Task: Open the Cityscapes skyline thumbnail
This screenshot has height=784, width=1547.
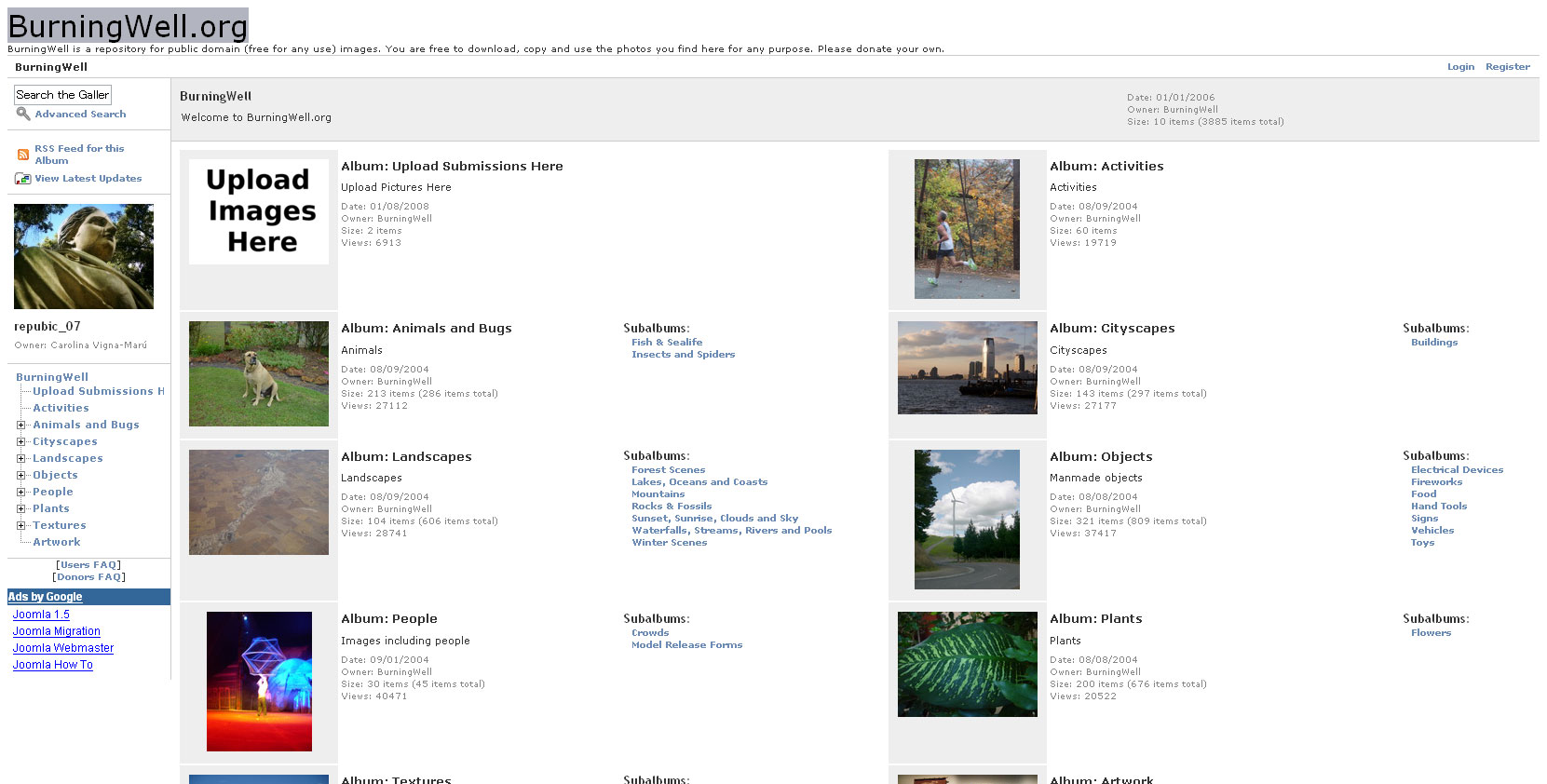Action: pyautogui.click(x=967, y=368)
